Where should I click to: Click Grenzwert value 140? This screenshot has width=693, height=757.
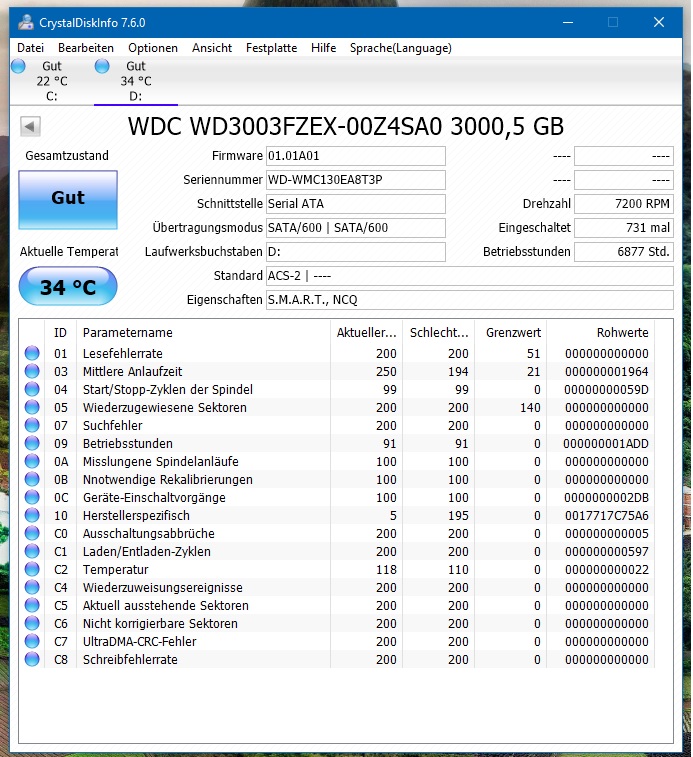pos(530,407)
